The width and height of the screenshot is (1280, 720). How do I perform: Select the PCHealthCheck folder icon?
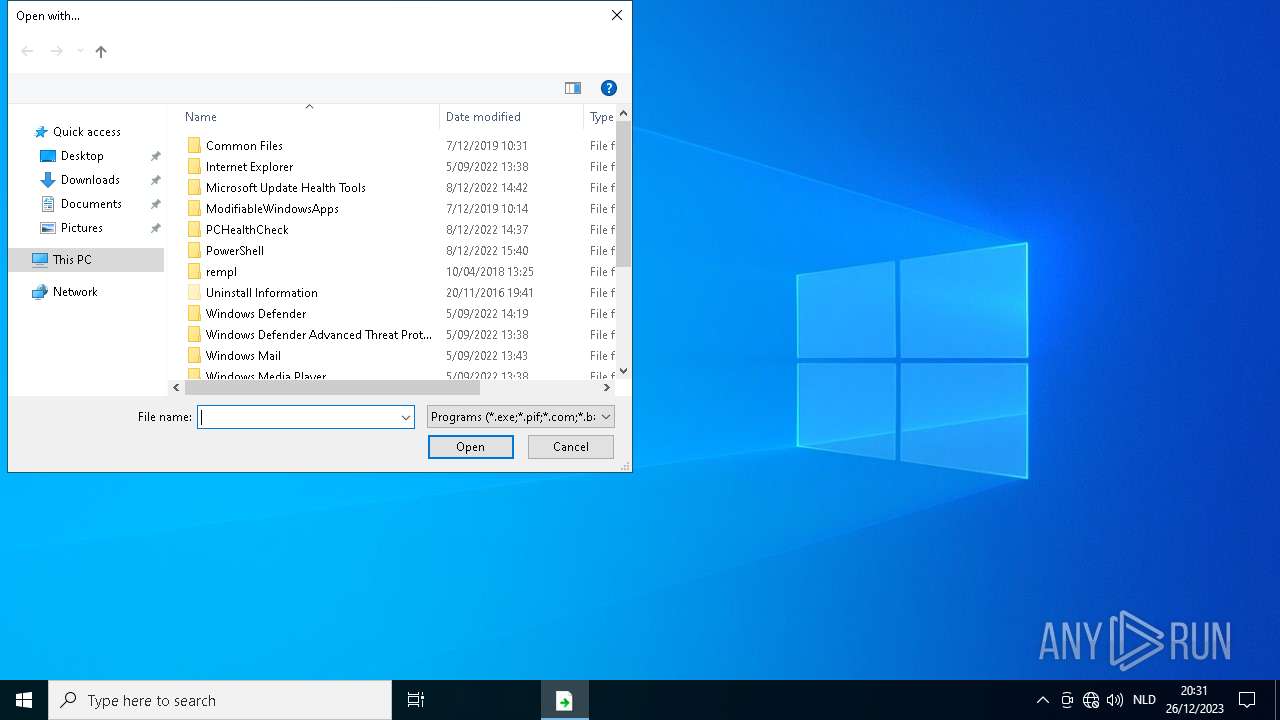pos(194,230)
